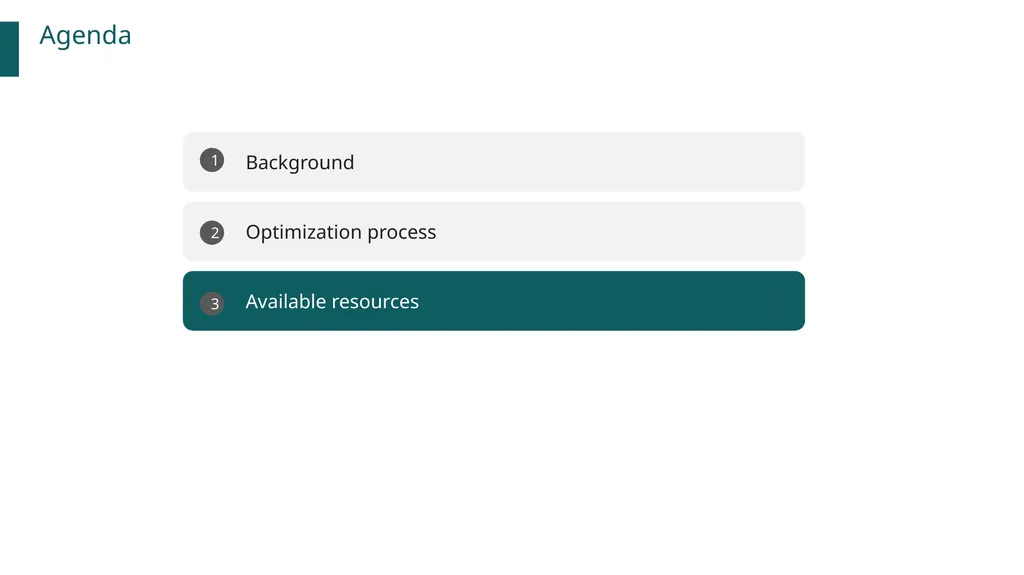Click white margin left of the agenda bars
This screenshot has width=1024, height=575.
click(91, 231)
